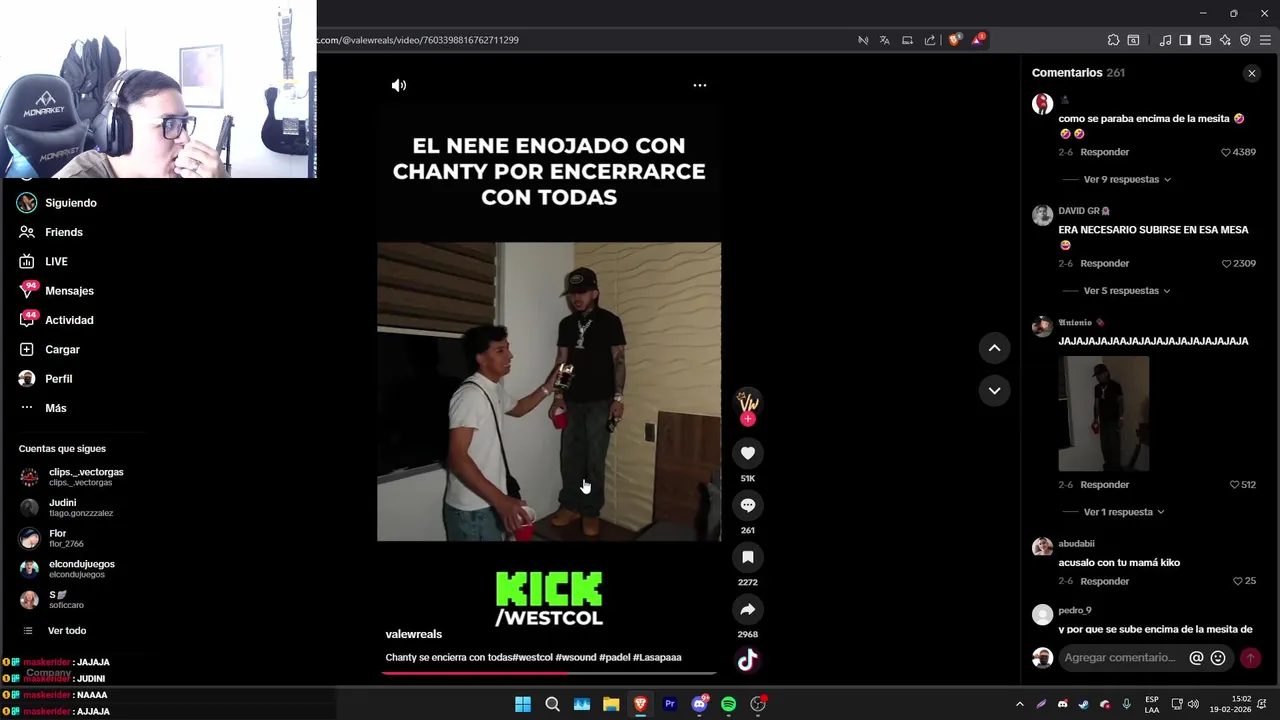1280x720 pixels.
Task: Open the browser extensions puzzle icon
Action: tap(1113, 40)
